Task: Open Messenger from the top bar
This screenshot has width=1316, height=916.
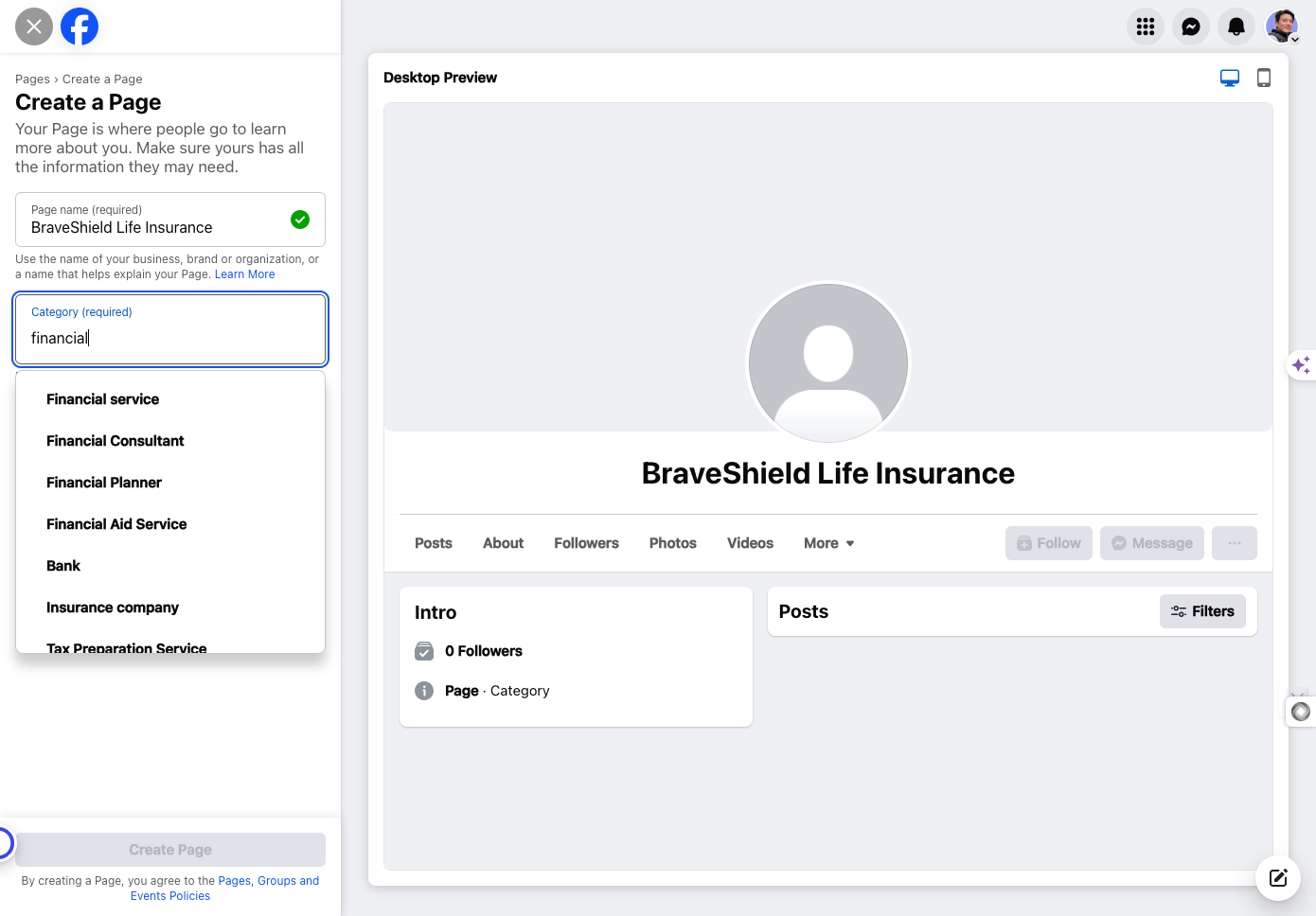Action: tap(1191, 26)
